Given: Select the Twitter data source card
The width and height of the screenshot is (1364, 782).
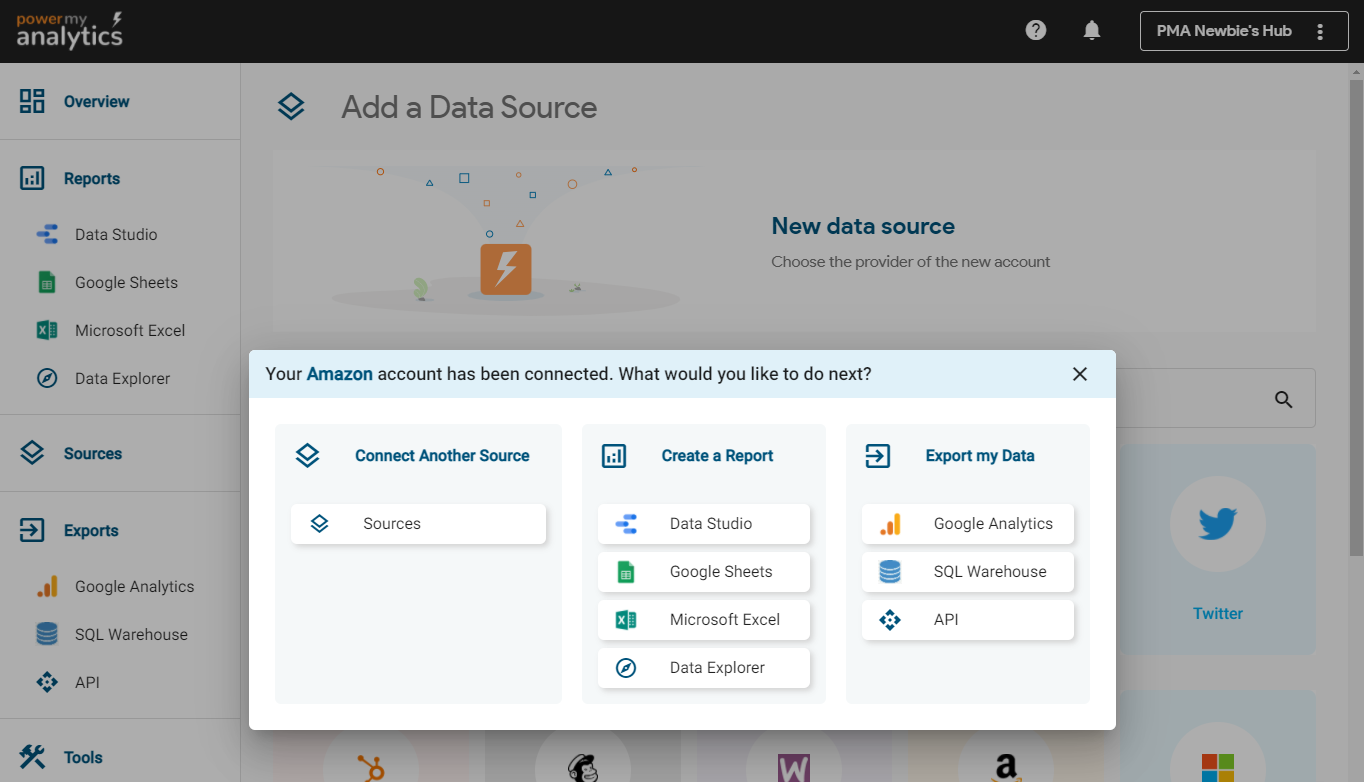Looking at the screenshot, I should click(1217, 550).
